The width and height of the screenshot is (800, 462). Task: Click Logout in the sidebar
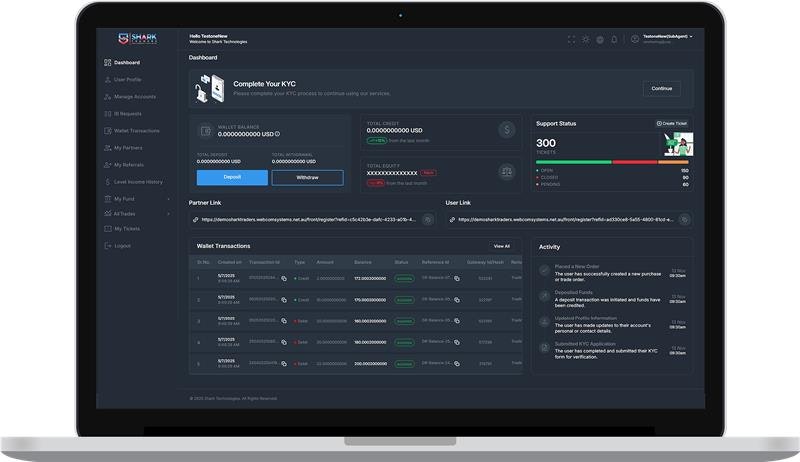coord(122,246)
